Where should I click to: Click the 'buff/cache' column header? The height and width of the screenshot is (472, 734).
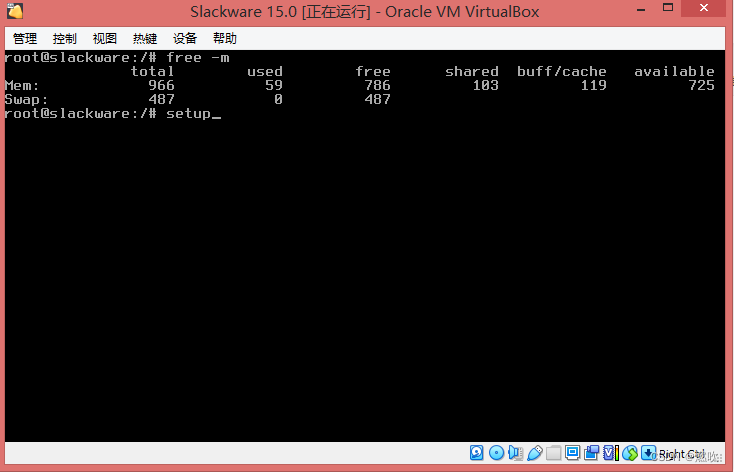(562, 71)
